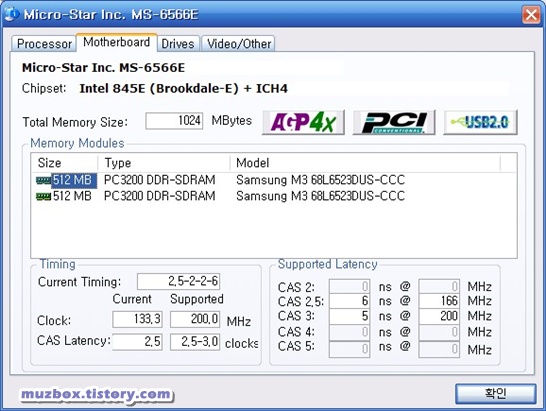
Task: Click the Model column header
Action: click(x=365, y=163)
